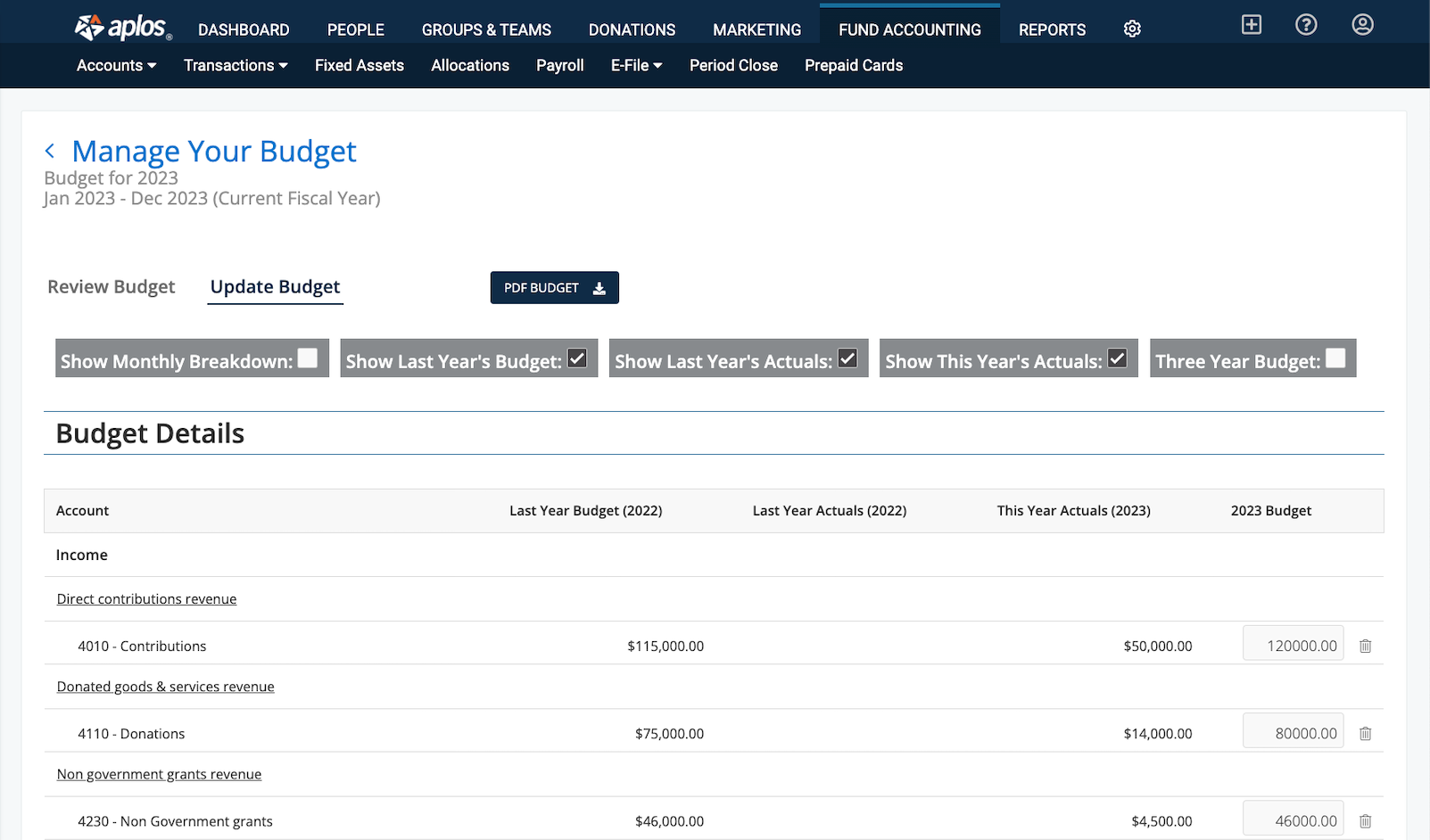The image size is (1430, 840).
Task: Expand the E-File dropdown menu
Action: click(x=636, y=65)
